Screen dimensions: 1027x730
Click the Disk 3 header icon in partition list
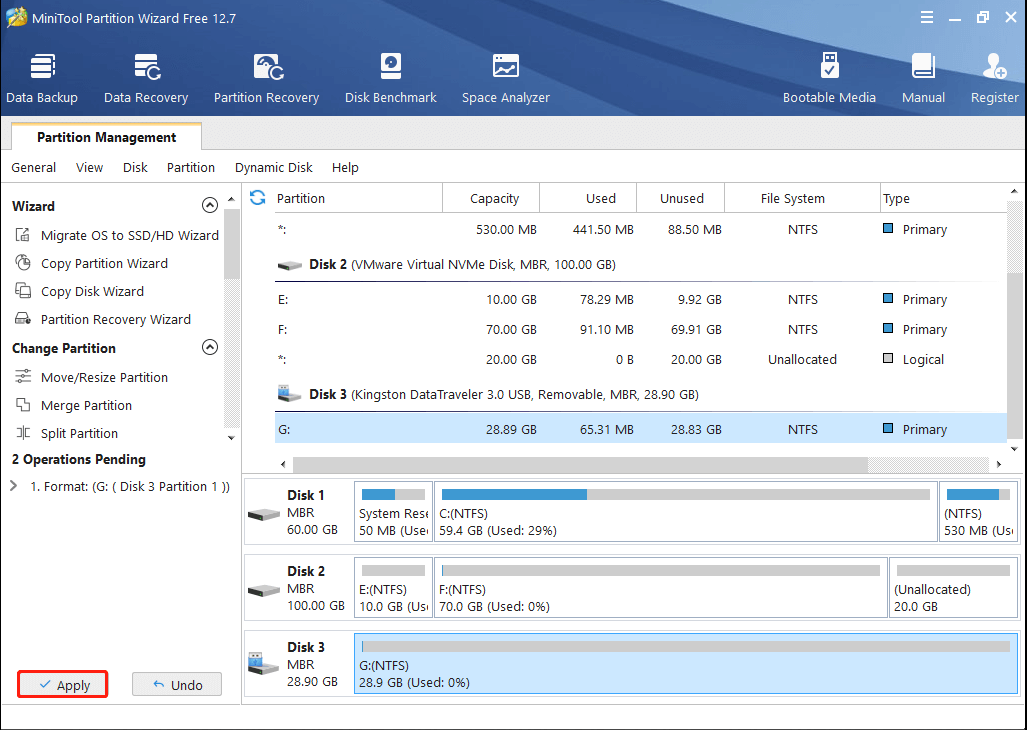tap(289, 393)
